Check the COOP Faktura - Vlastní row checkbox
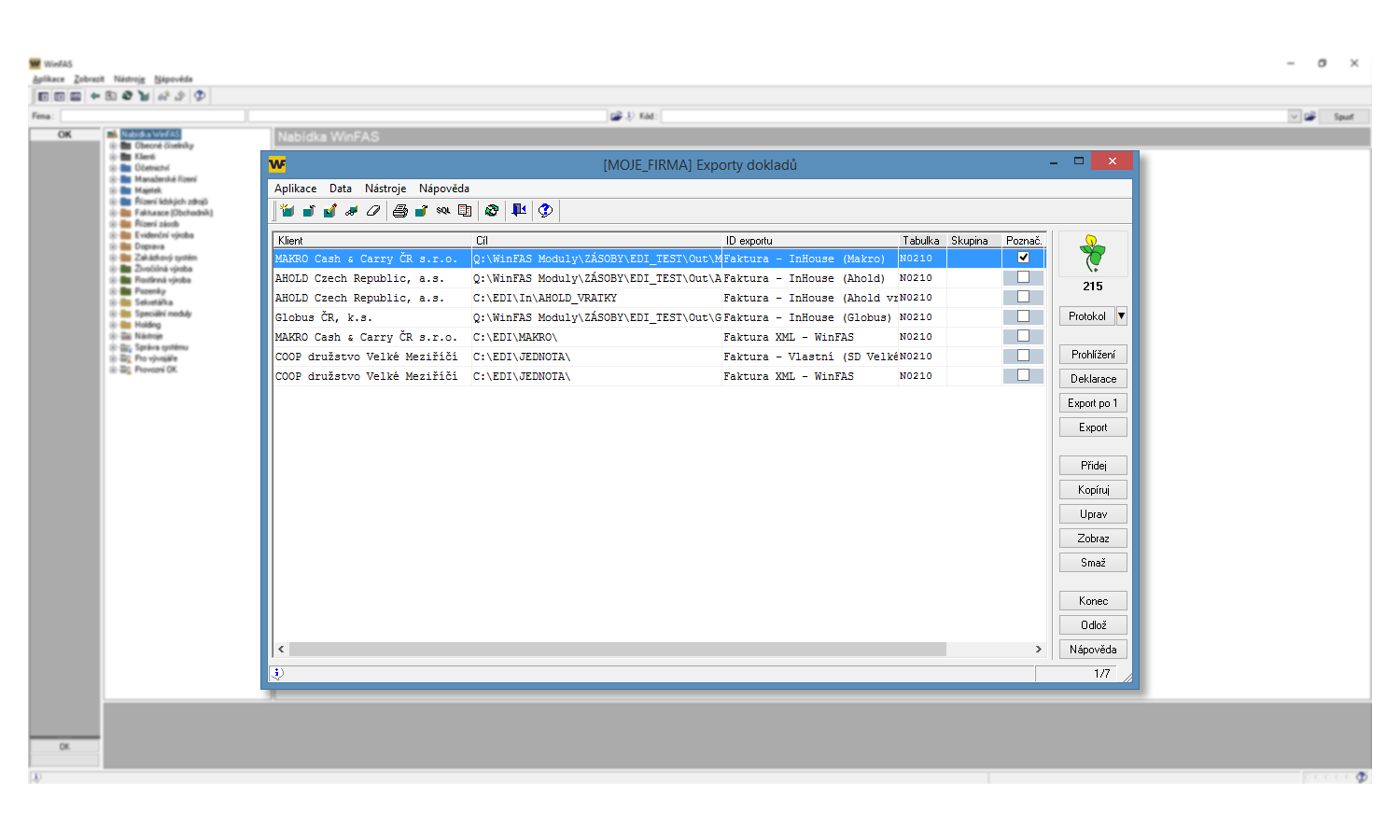The image size is (1400, 840). 1023,356
